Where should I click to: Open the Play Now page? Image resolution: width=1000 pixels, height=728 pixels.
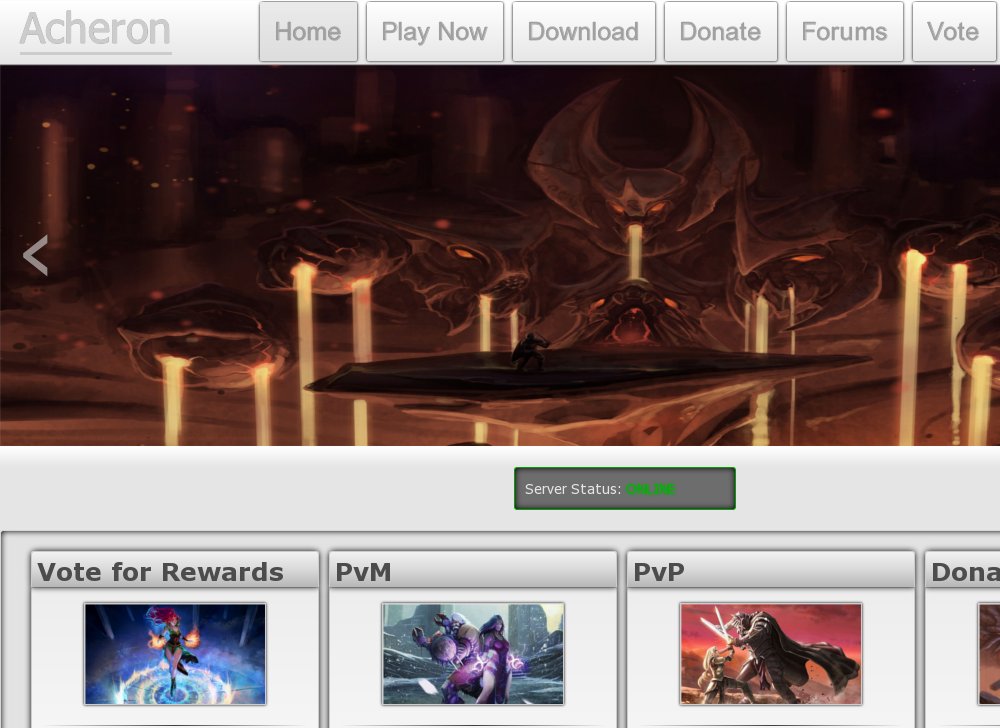[434, 32]
